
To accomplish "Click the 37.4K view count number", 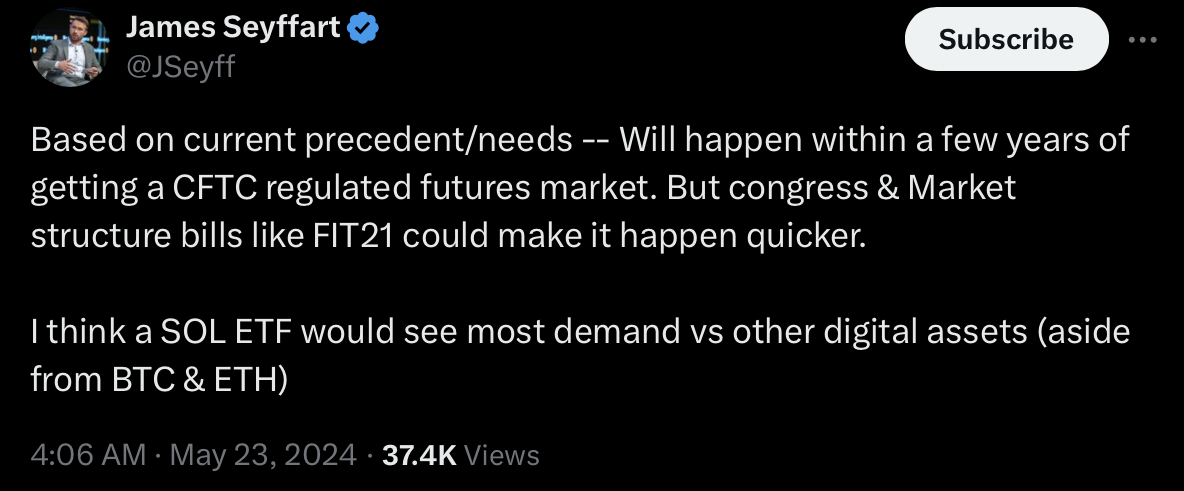I will (x=420, y=455).
